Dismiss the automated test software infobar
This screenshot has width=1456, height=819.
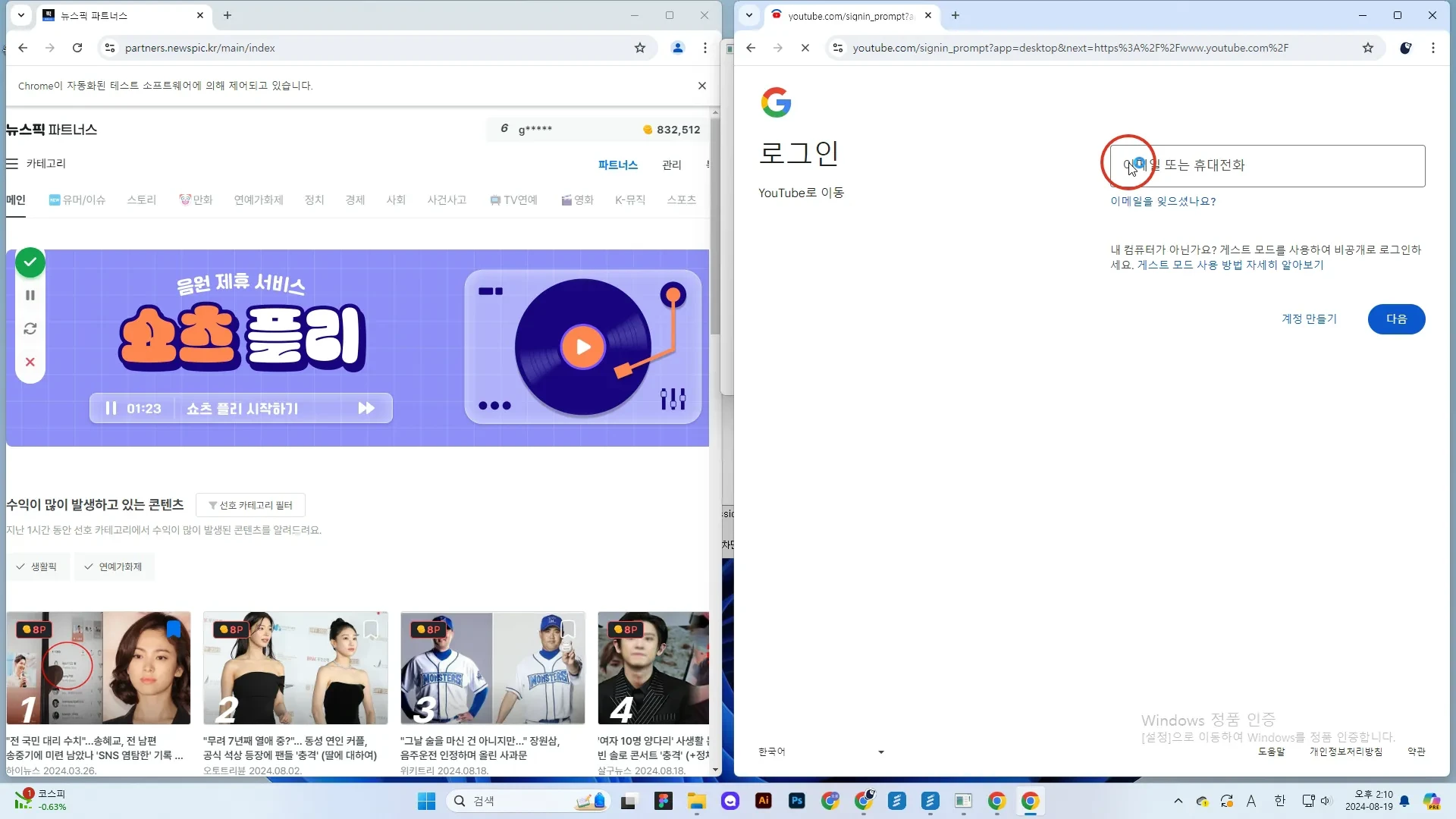(x=702, y=86)
